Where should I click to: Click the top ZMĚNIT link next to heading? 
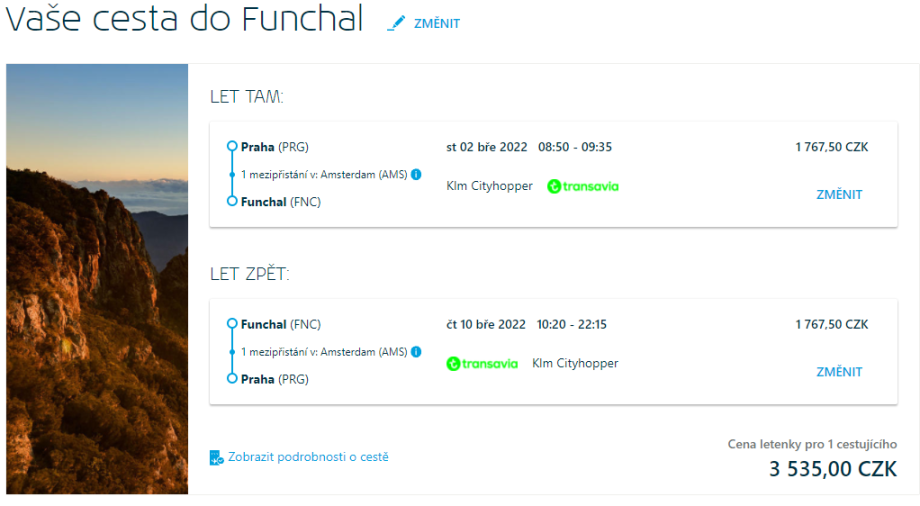(437, 23)
